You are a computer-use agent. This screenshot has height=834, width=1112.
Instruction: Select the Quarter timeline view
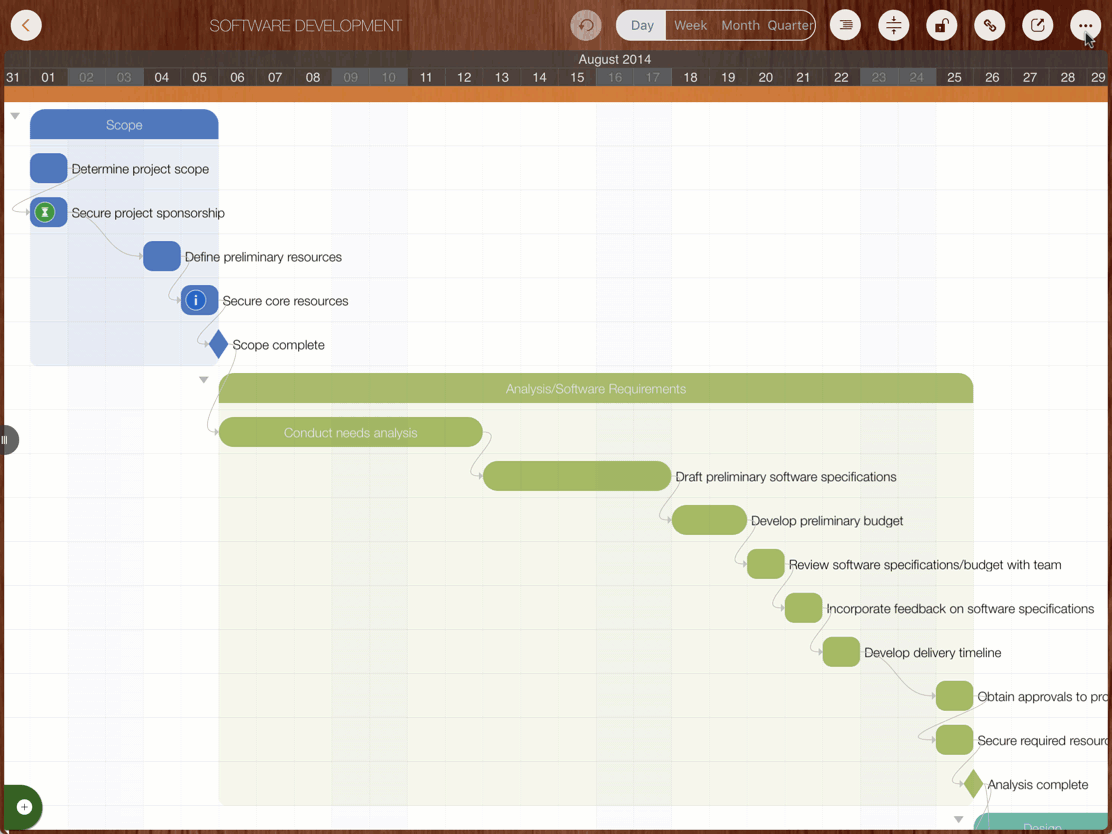tap(790, 25)
